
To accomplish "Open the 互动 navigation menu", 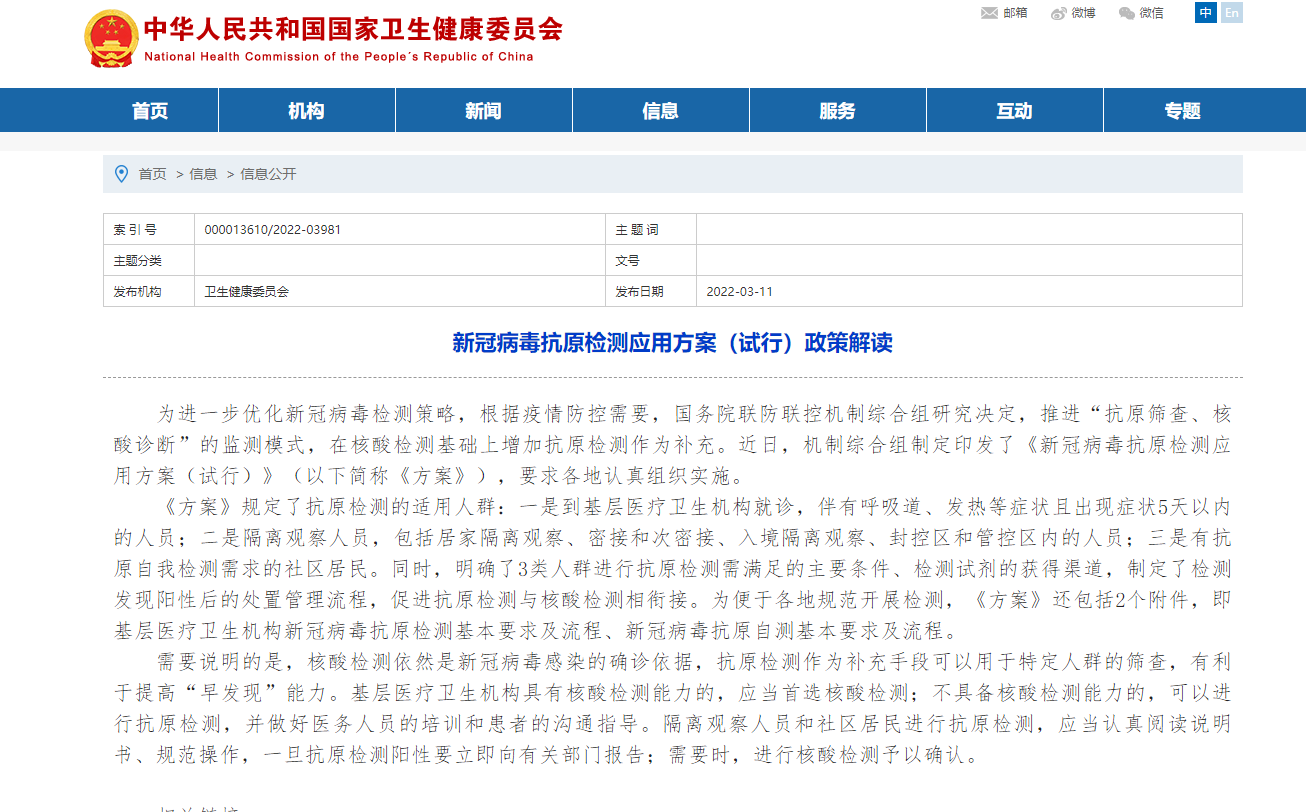I will tap(1014, 110).
